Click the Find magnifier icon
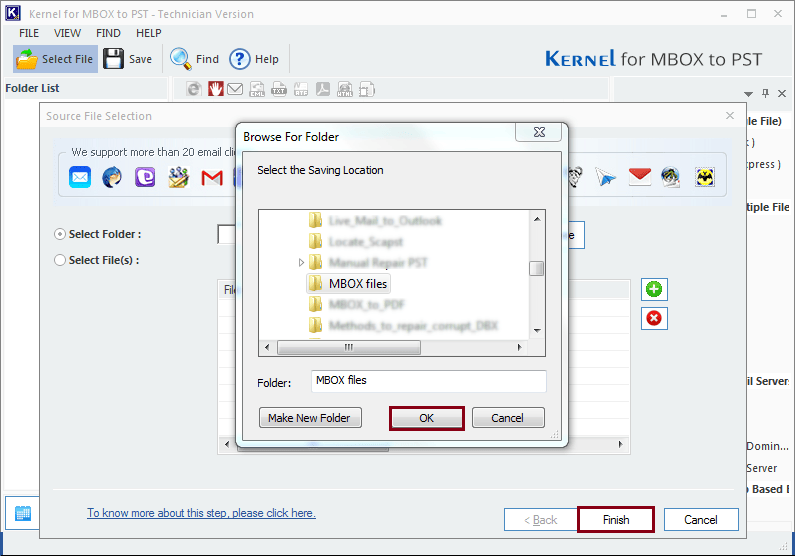Viewport: 795px width, 556px height. [x=180, y=59]
